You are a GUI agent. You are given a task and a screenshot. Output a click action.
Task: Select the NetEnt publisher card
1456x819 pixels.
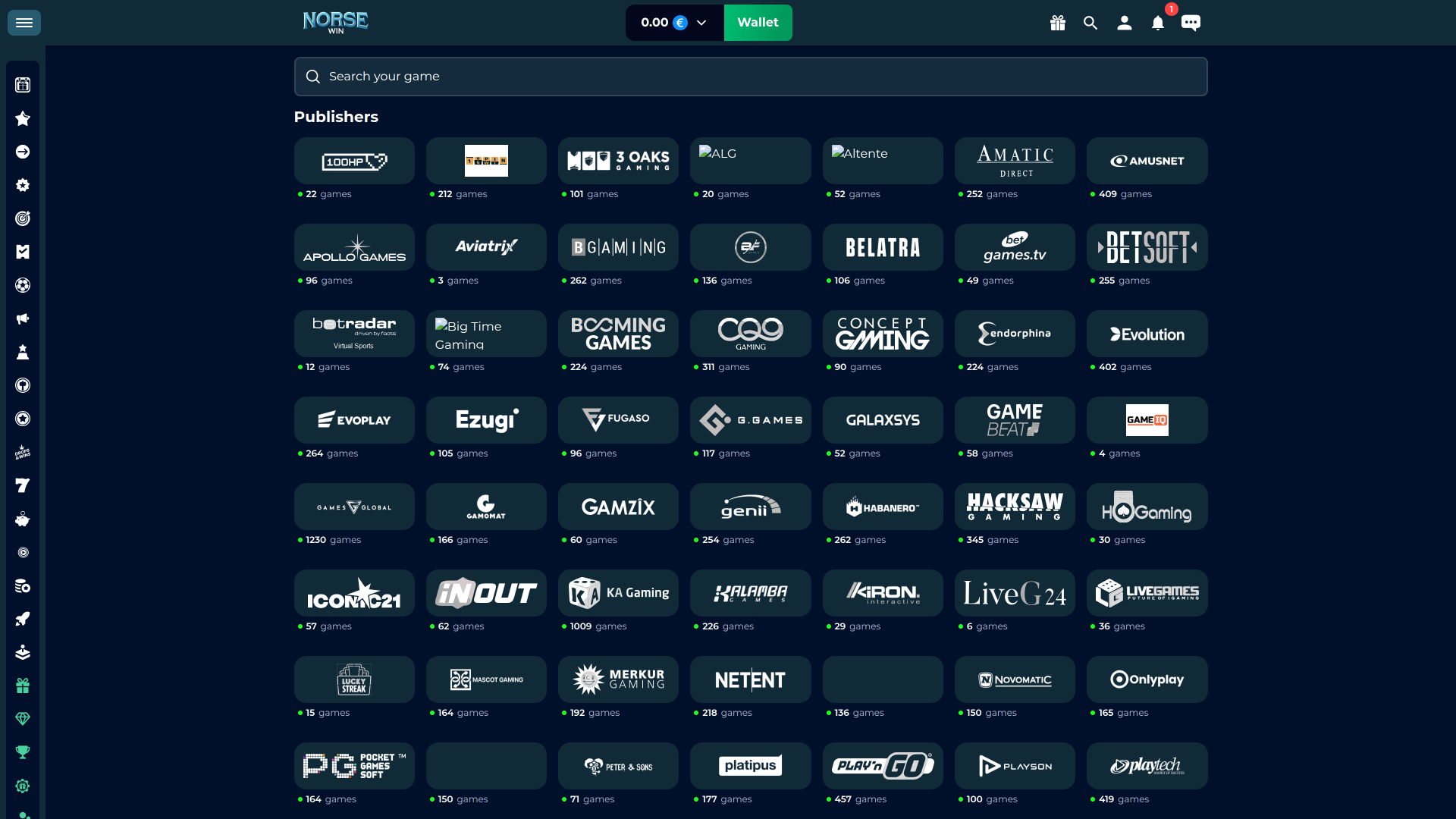coord(750,679)
